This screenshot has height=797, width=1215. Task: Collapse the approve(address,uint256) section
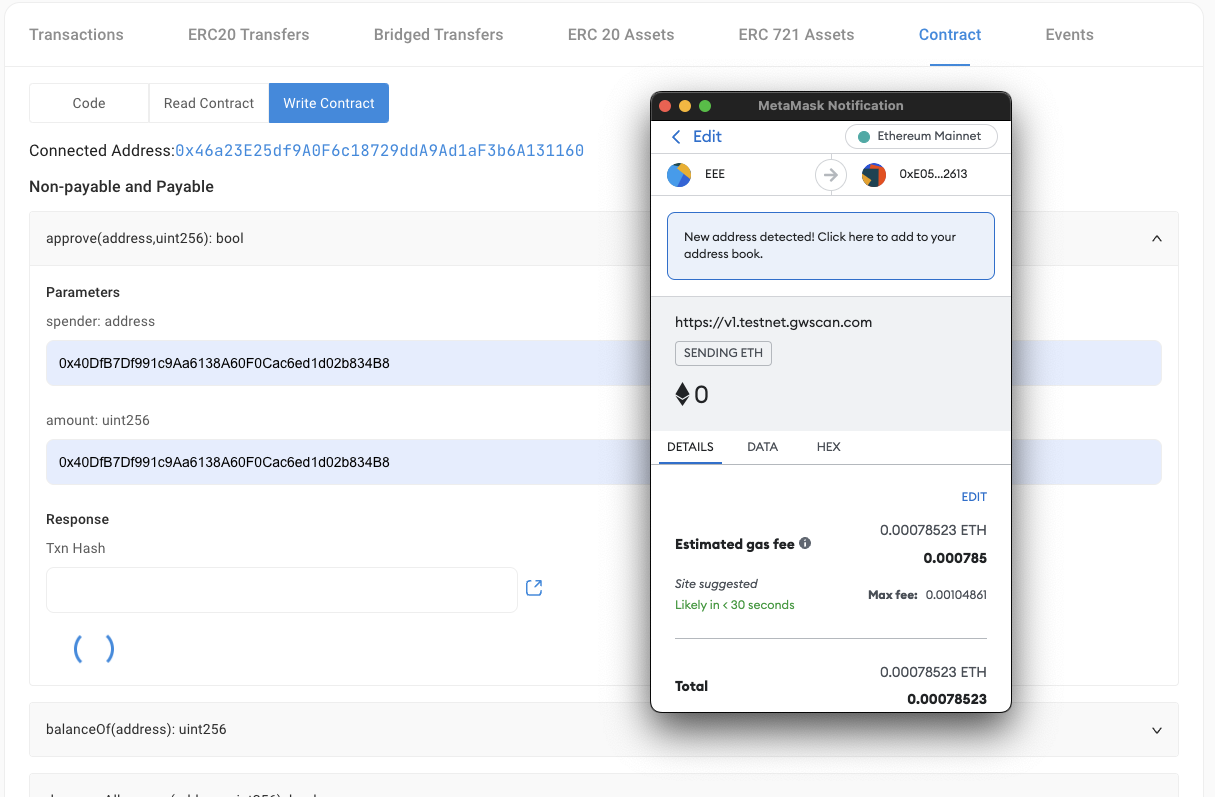click(x=1157, y=238)
